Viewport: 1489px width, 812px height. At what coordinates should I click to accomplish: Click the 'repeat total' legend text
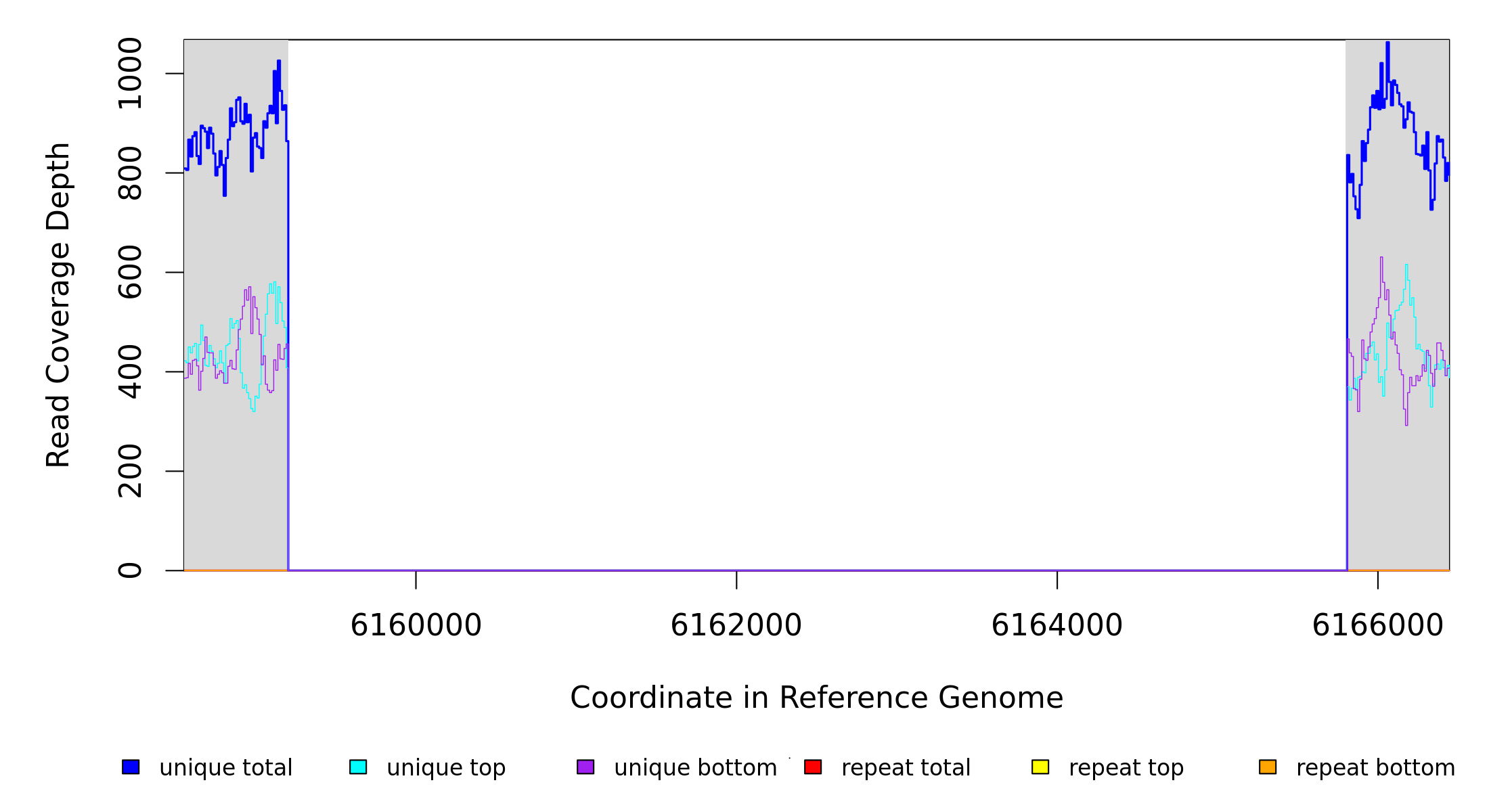point(906,768)
